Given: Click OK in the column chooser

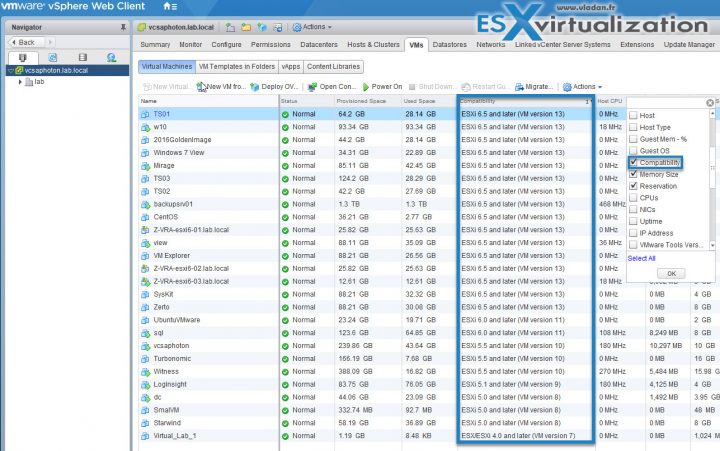Looking at the screenshot, I should (671, 273).
